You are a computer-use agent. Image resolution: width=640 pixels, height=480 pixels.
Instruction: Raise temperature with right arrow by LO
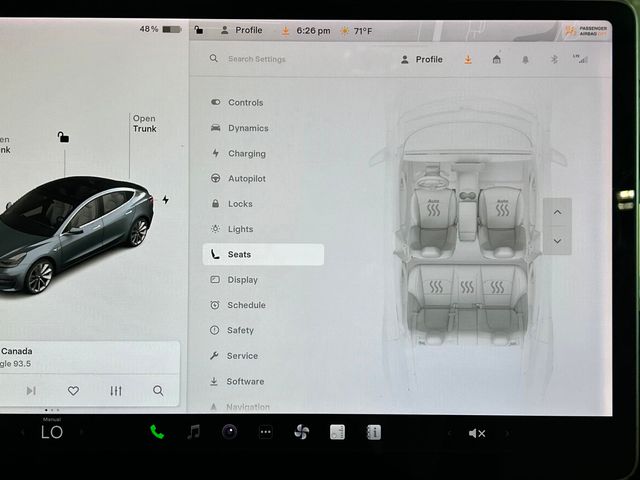pos(82,432)
